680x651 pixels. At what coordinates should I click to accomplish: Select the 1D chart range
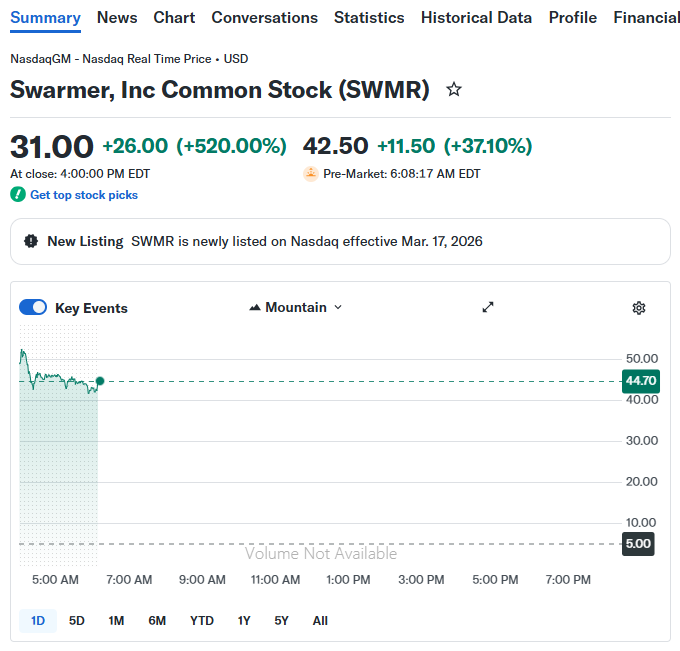point(38,621)
